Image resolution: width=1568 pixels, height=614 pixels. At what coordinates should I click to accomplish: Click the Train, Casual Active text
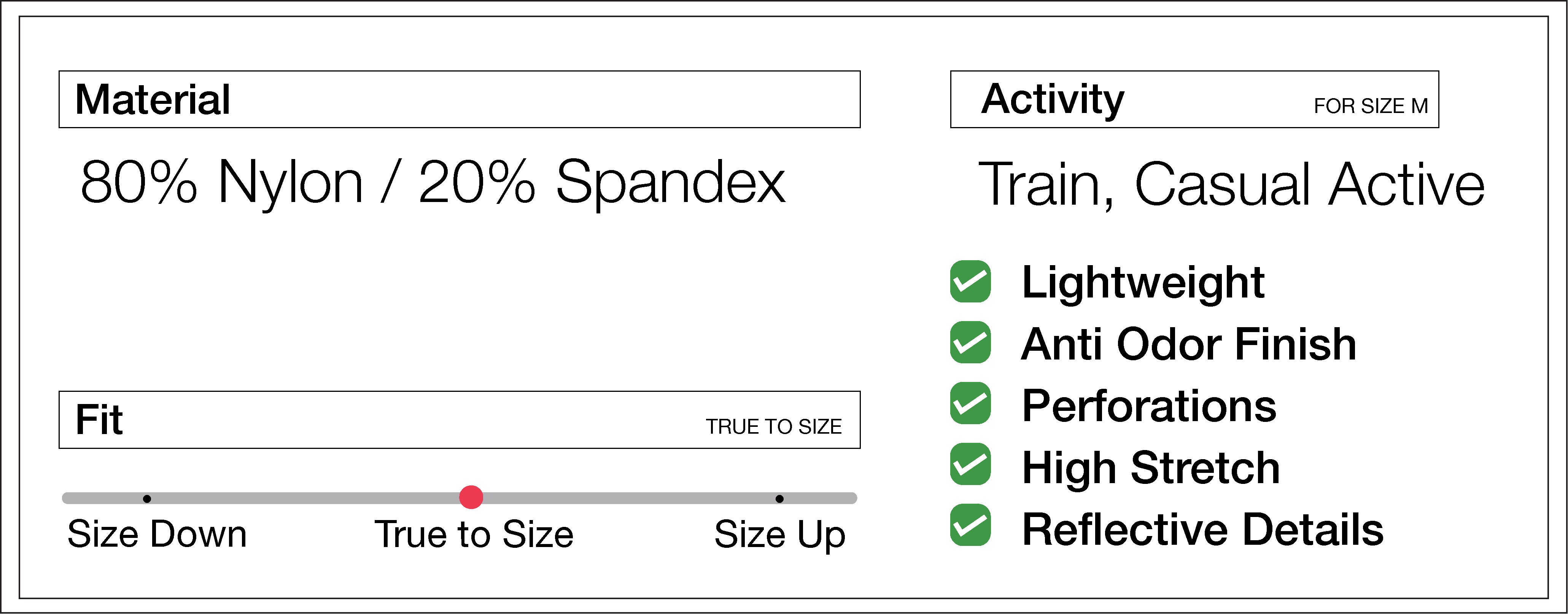point(1231,185)
